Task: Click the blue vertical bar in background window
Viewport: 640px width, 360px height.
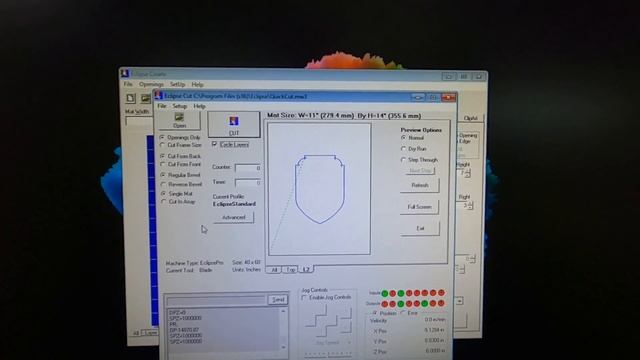Action: tap(153, 231)
